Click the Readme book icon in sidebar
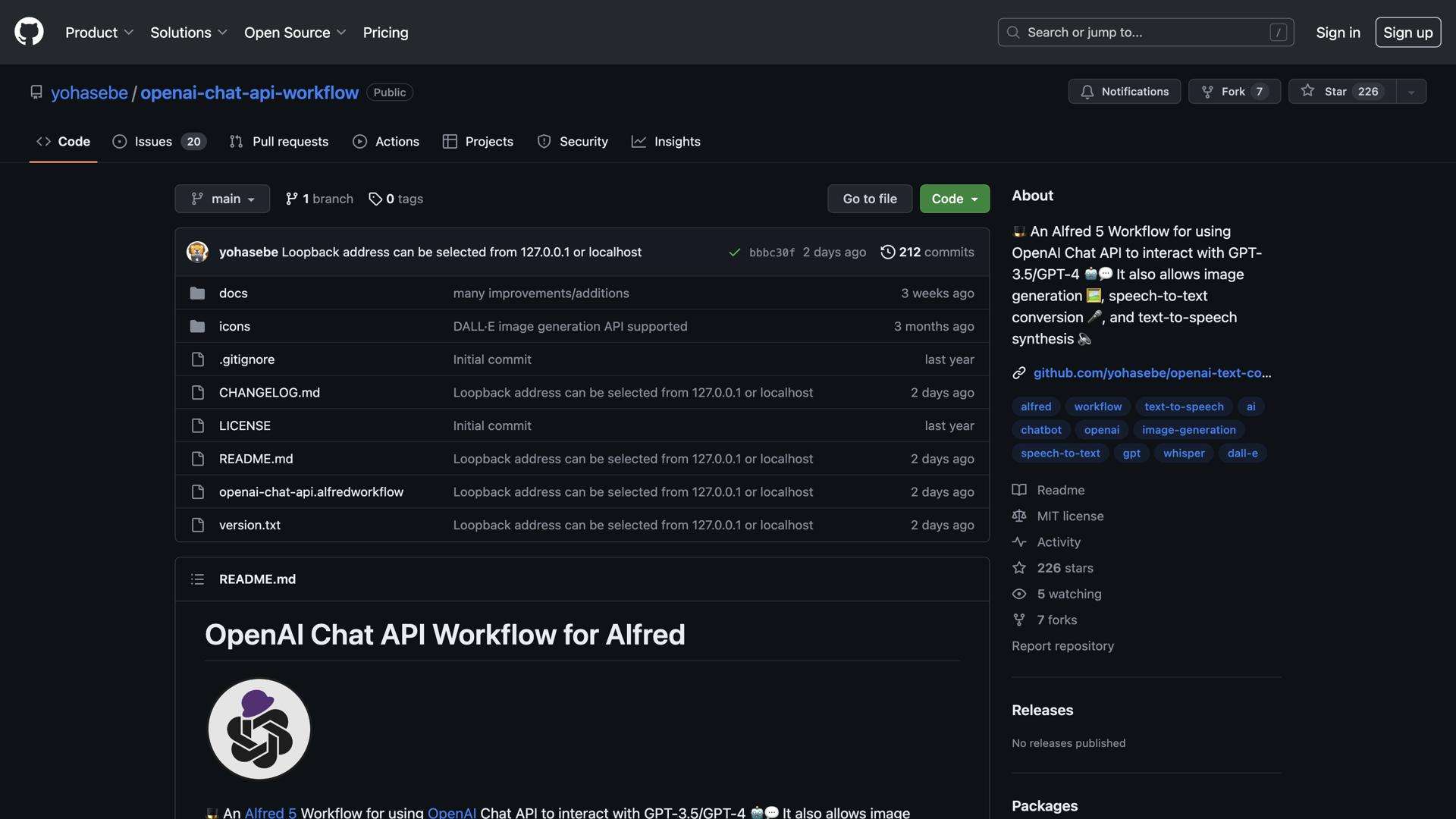This screenshot has height=819, width=1456. coord(1019,489)
